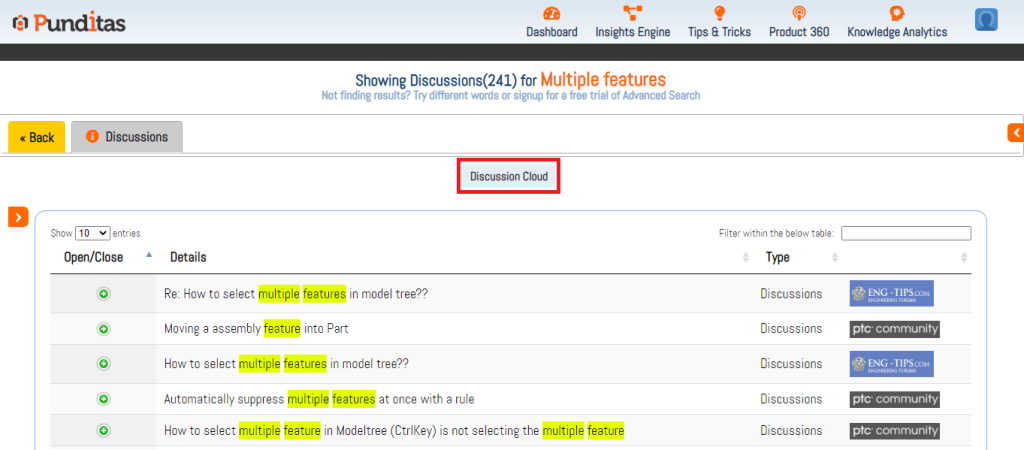The width and height of the screenshot is (1024, 450).
Task: Open the Dashboard gauge icon
Action: [x=552, y=14]
